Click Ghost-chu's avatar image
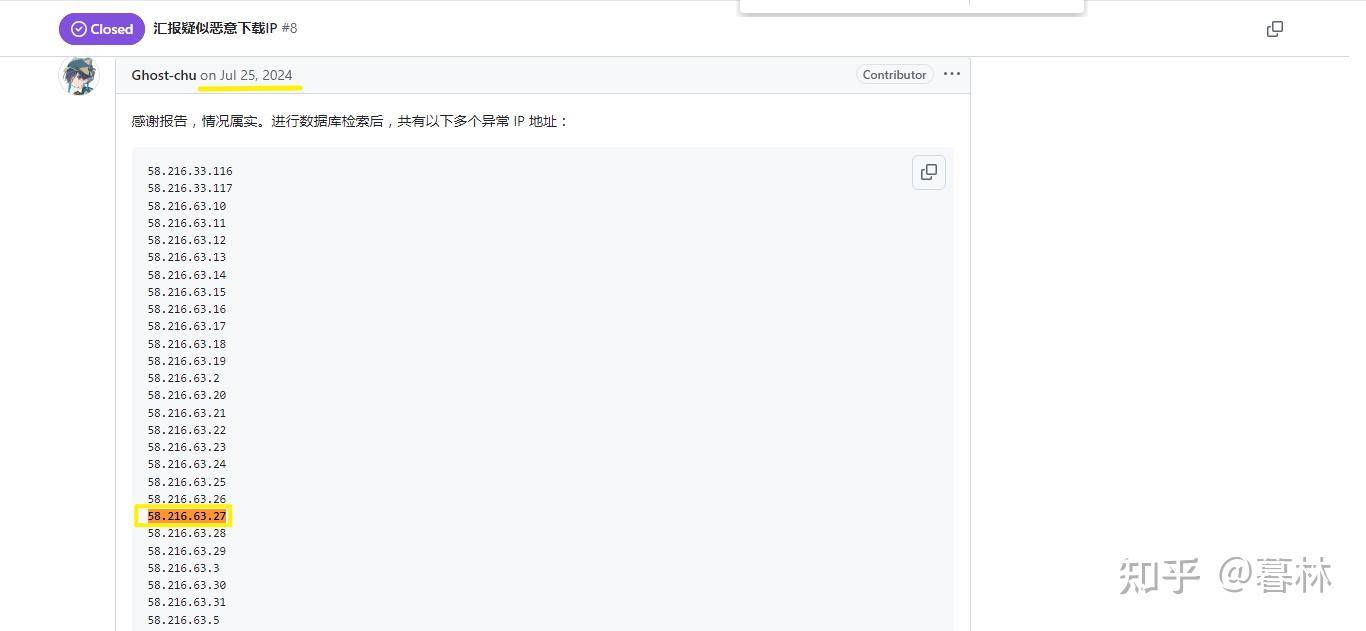 pyautogui.click(x=79, y=76)
